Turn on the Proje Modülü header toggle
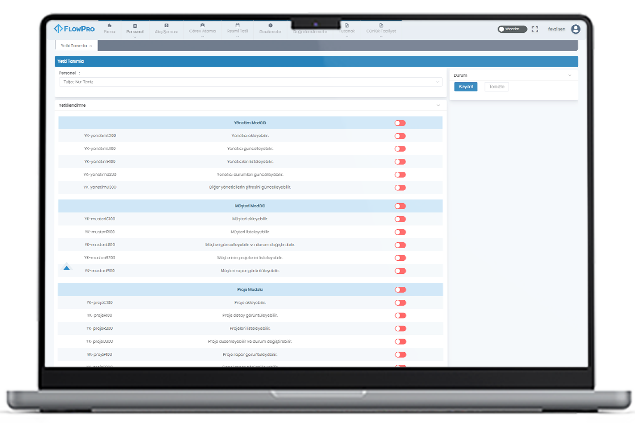 [399, 290]
